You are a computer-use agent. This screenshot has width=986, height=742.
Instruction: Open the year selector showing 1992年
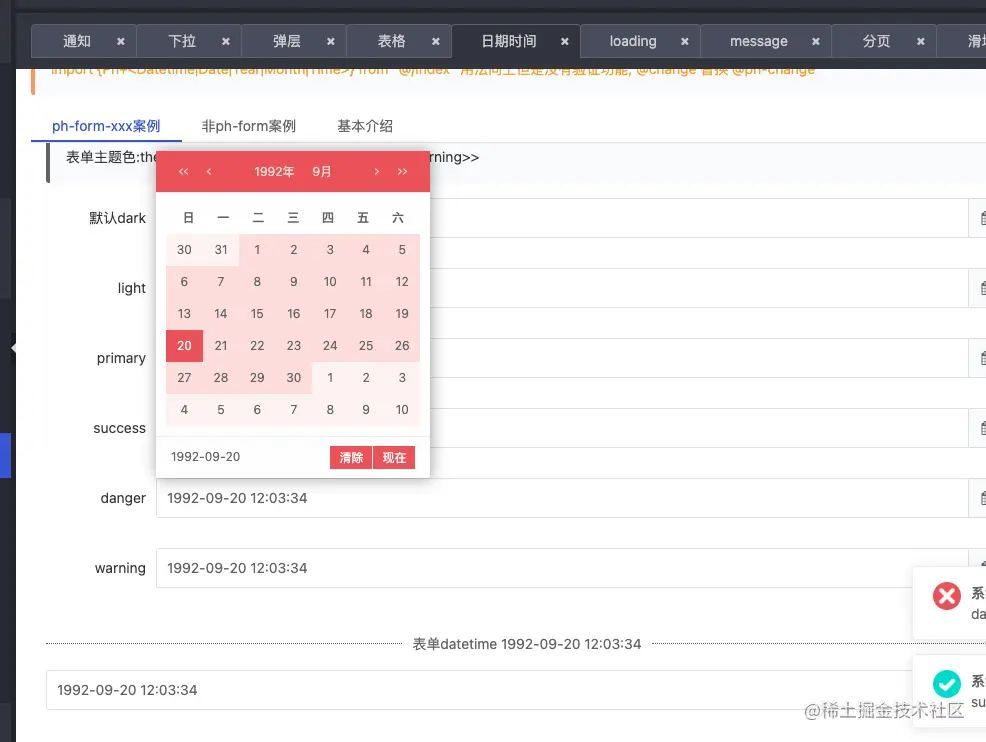click(x=273, y=171)
